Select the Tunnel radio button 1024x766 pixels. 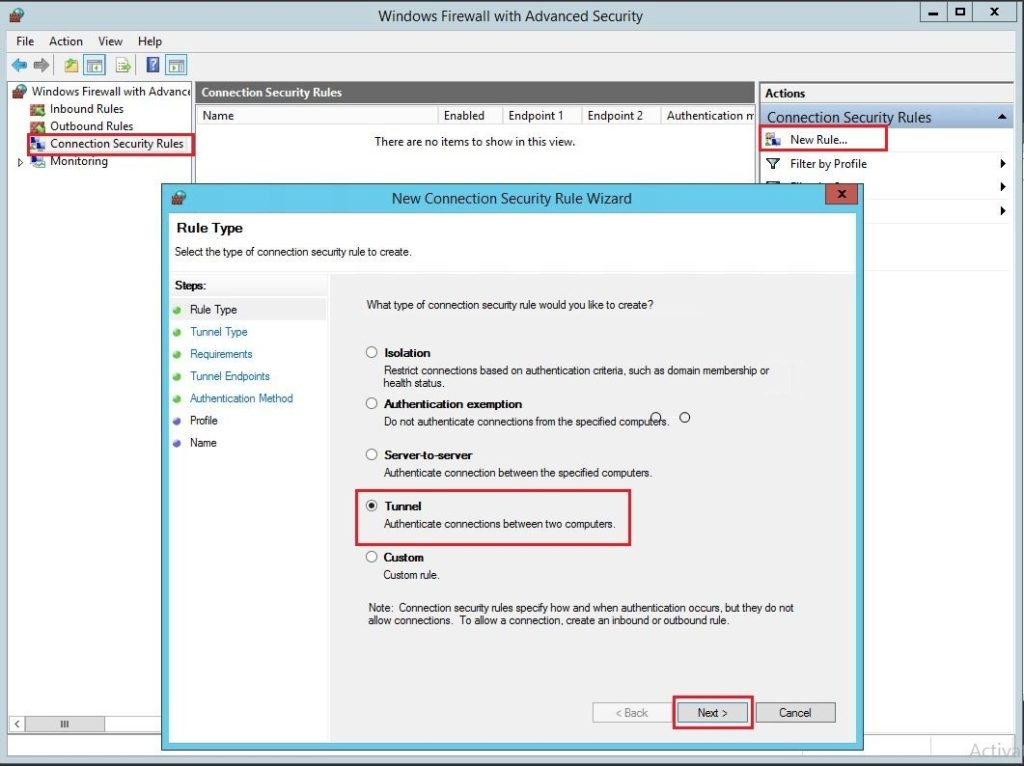tap(372, 505)
